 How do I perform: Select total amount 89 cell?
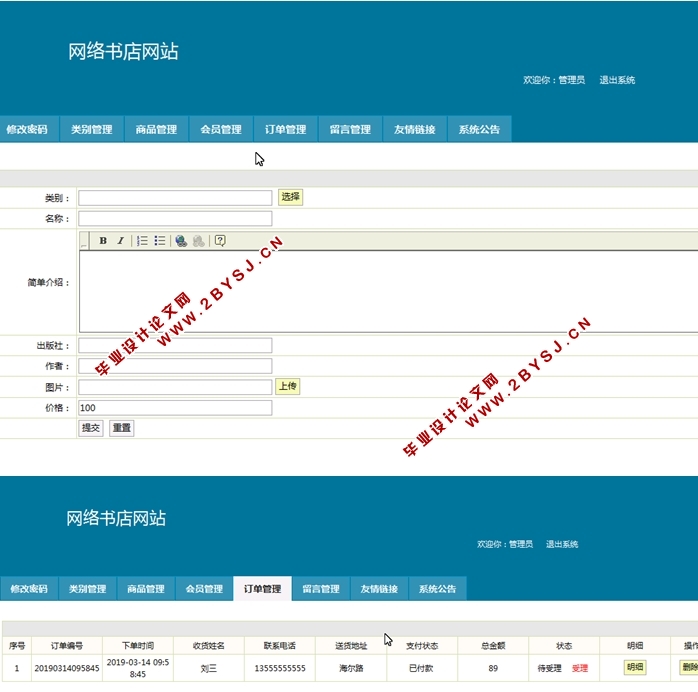[x=493, y=668]
